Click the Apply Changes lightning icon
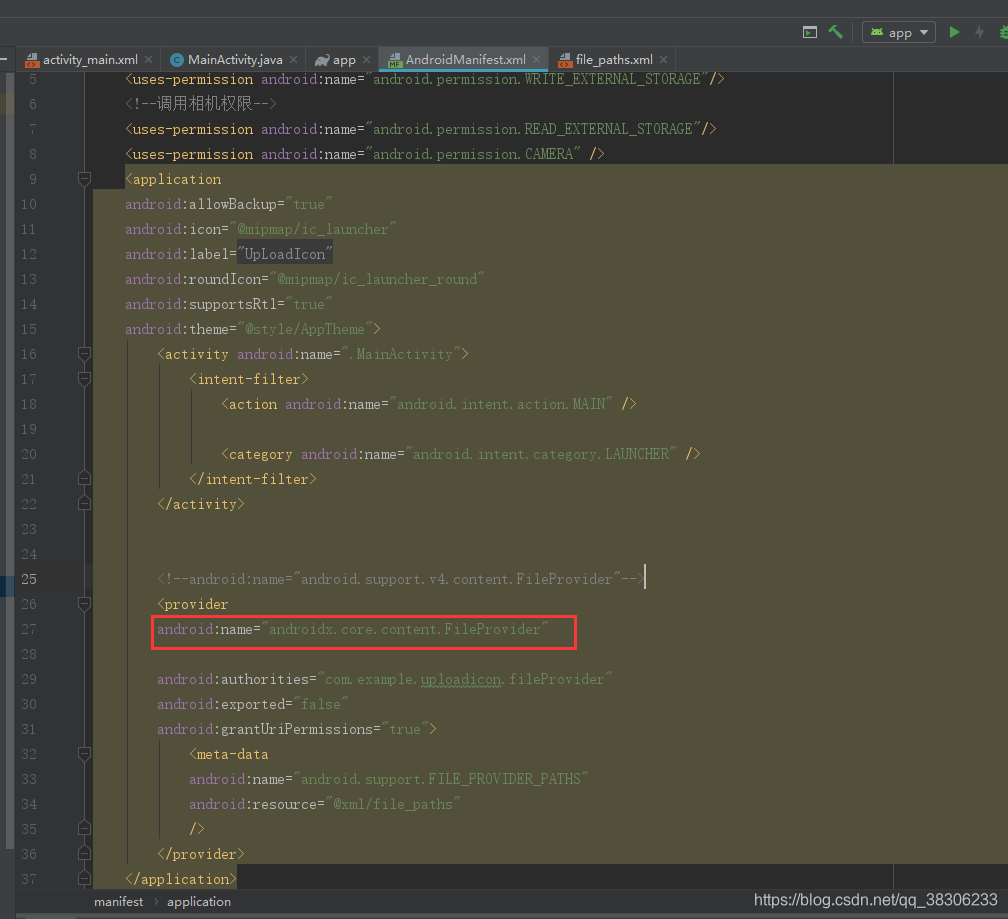Image resolution: width=1008 pixels, height=919 pixels. coord(980,32)
